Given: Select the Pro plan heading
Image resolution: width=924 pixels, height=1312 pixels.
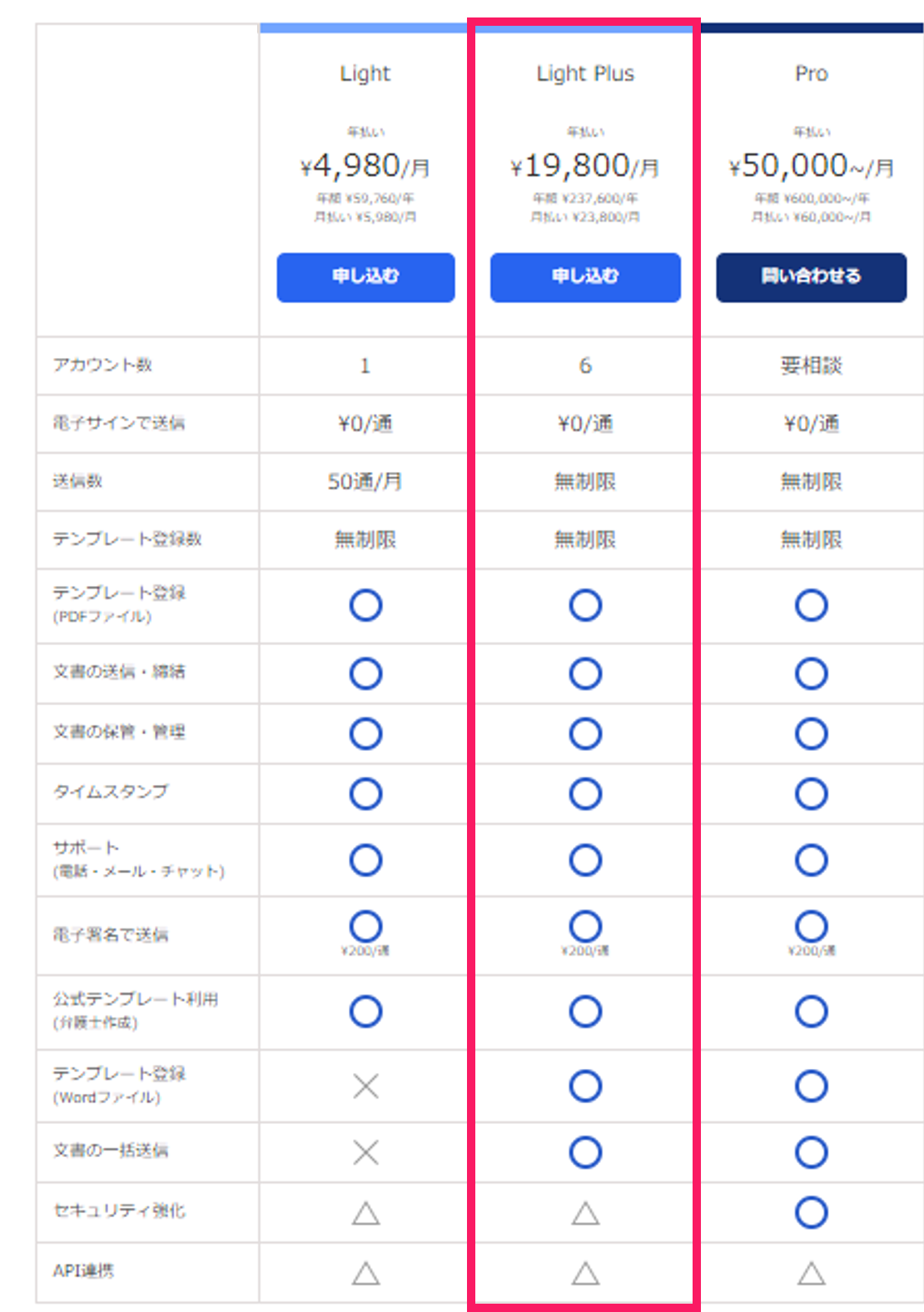Looking at the screenshot, I should [812, 74].
